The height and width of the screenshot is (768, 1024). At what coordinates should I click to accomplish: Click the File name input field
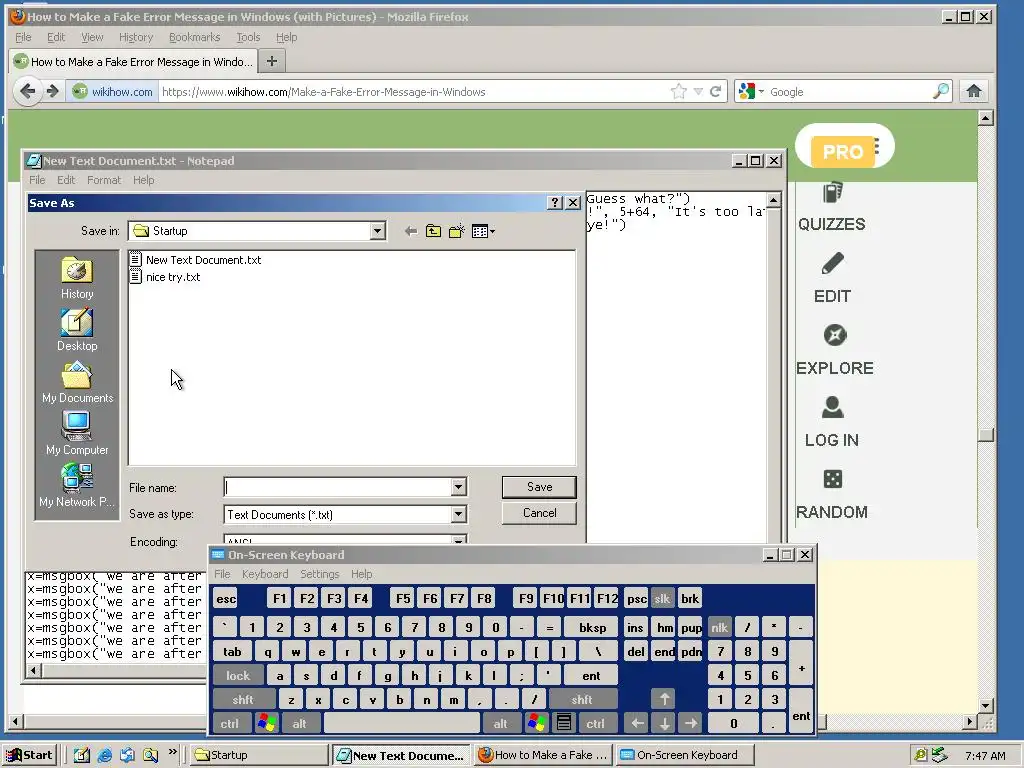pyautogui.click(x=338, y=487)
